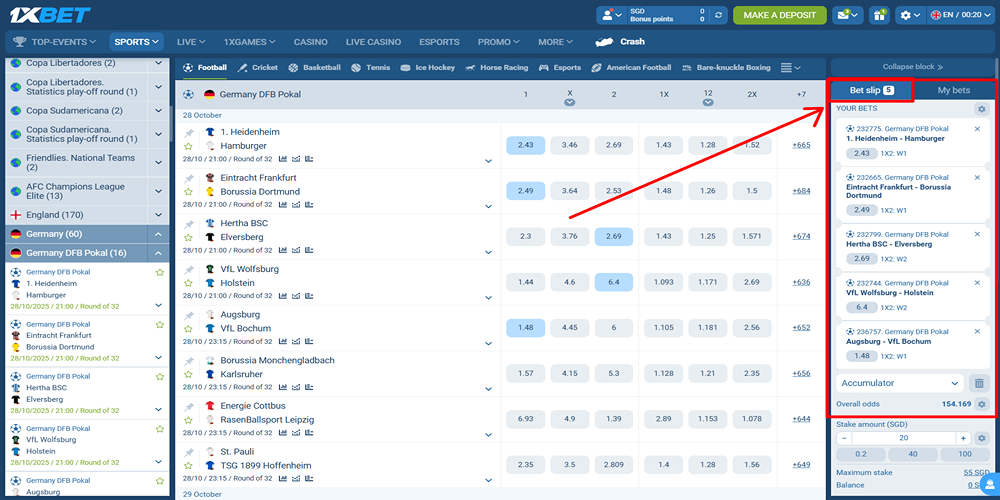Open the language and time dropdown
The image size is (1000, 500).
click(x=956, y=15)
